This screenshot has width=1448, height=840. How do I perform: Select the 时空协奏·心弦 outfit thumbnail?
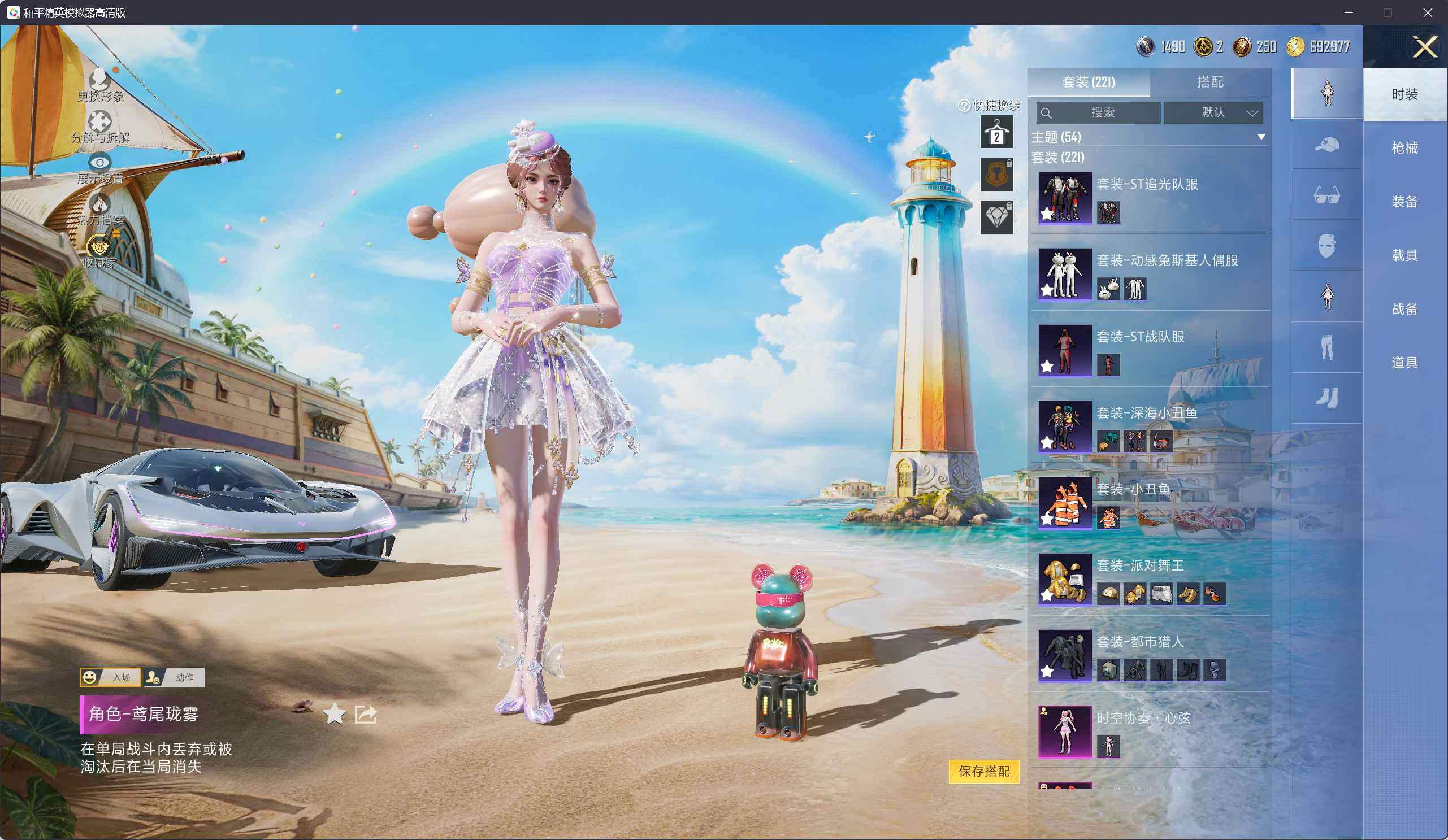click(1065, 732)
